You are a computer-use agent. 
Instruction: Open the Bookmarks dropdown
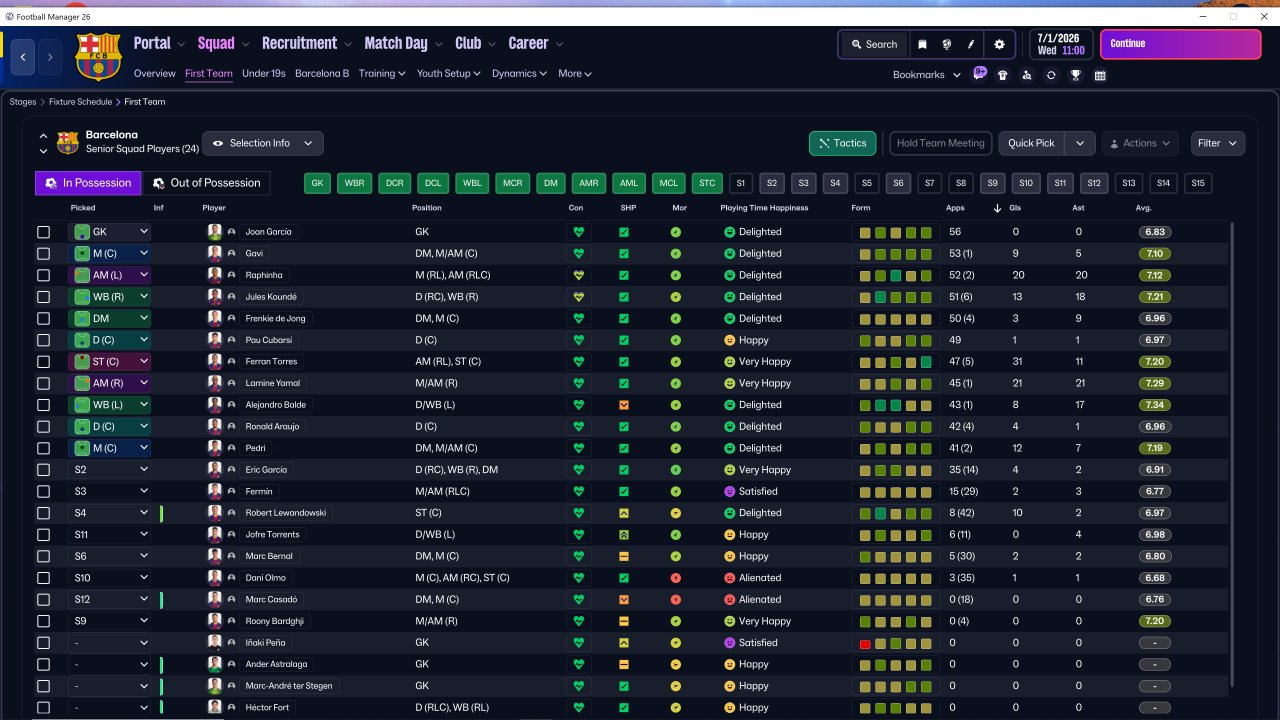(927, 75)
